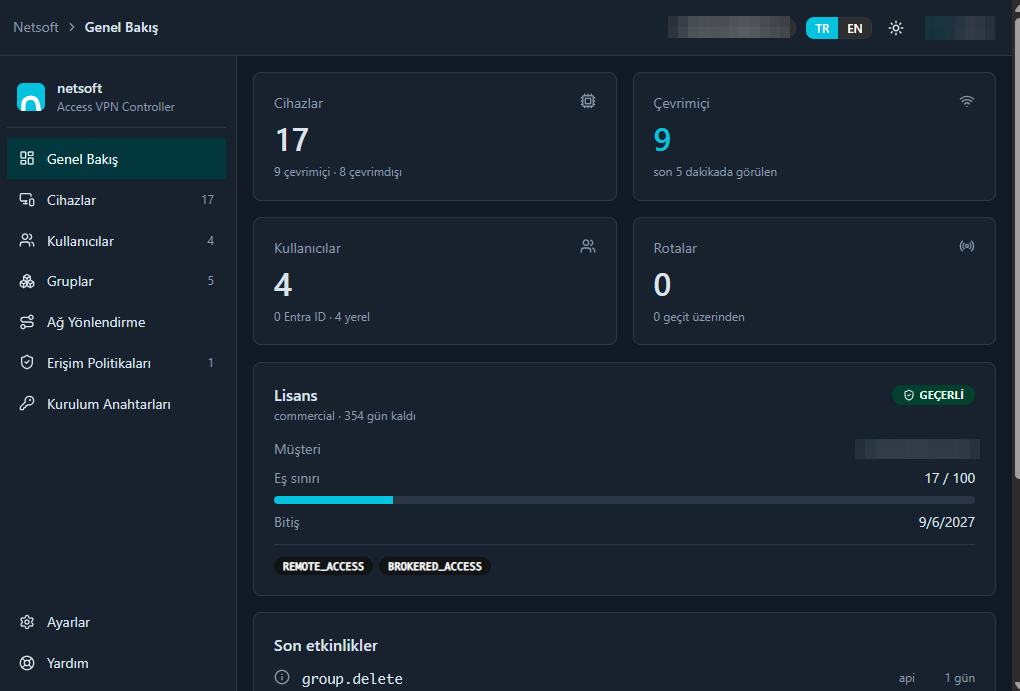
Task: Click the Ağ Yönlendirme routing icon
Action: (x=27, y=322)
